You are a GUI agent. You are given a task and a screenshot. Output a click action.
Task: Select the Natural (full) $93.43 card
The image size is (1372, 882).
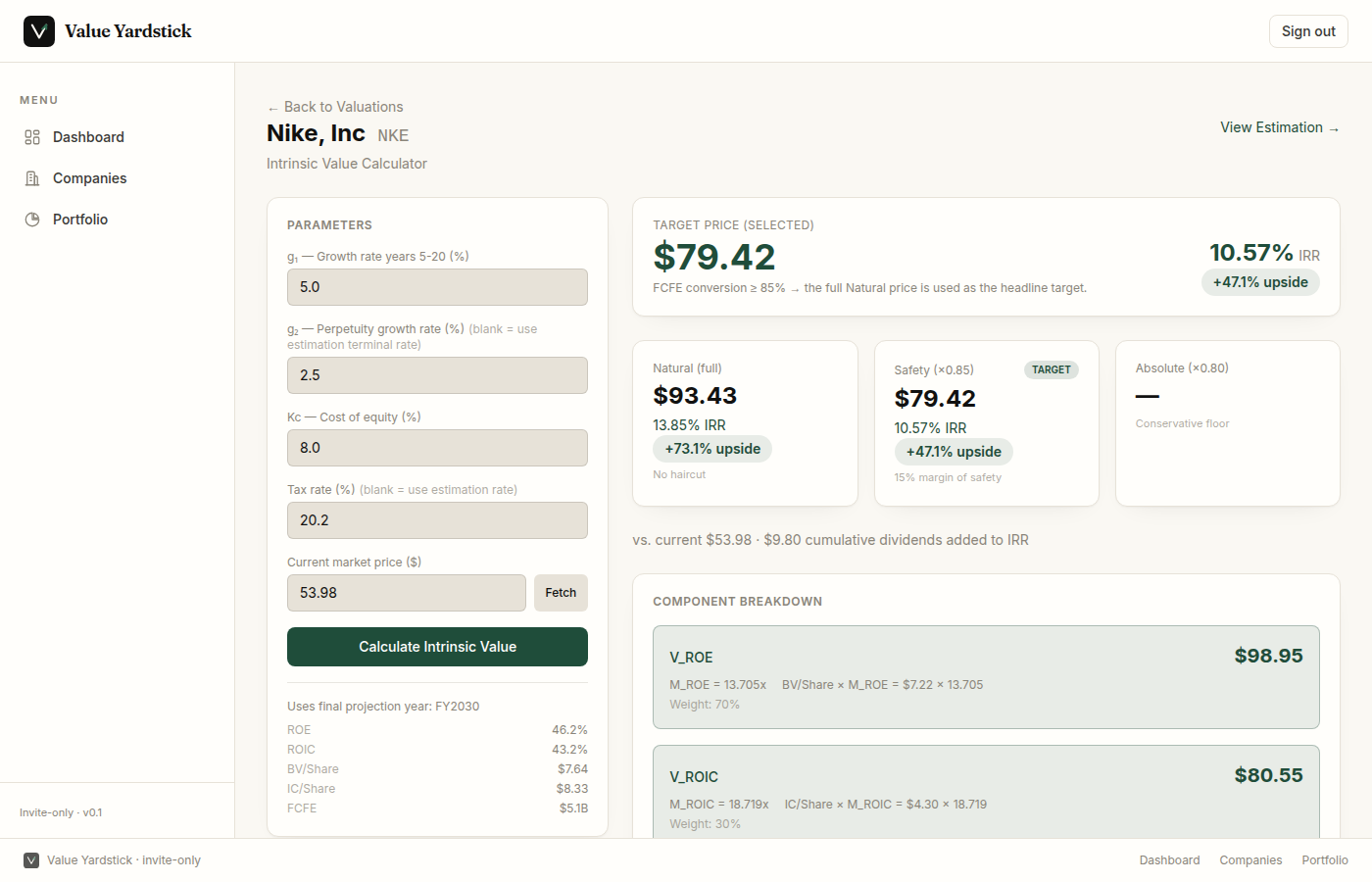[745, 423]
